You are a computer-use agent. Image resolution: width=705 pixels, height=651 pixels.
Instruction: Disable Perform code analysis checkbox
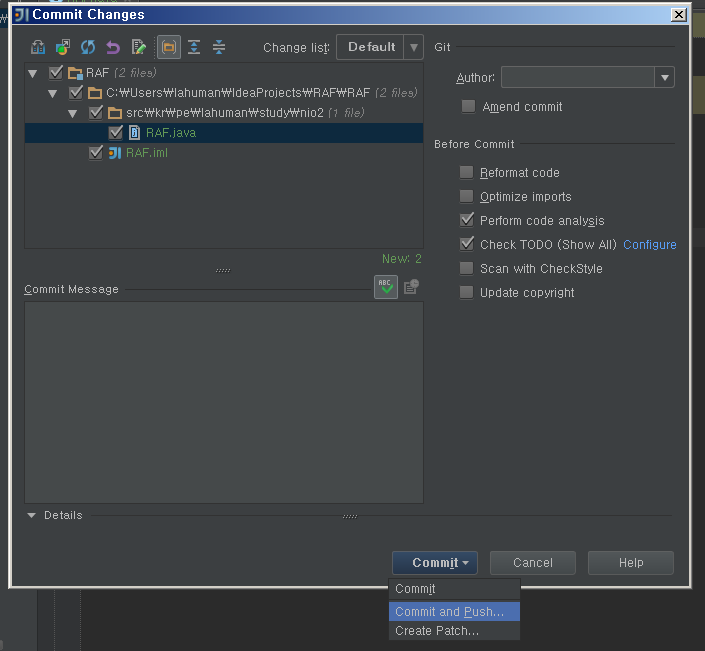[x=466, y=220]
